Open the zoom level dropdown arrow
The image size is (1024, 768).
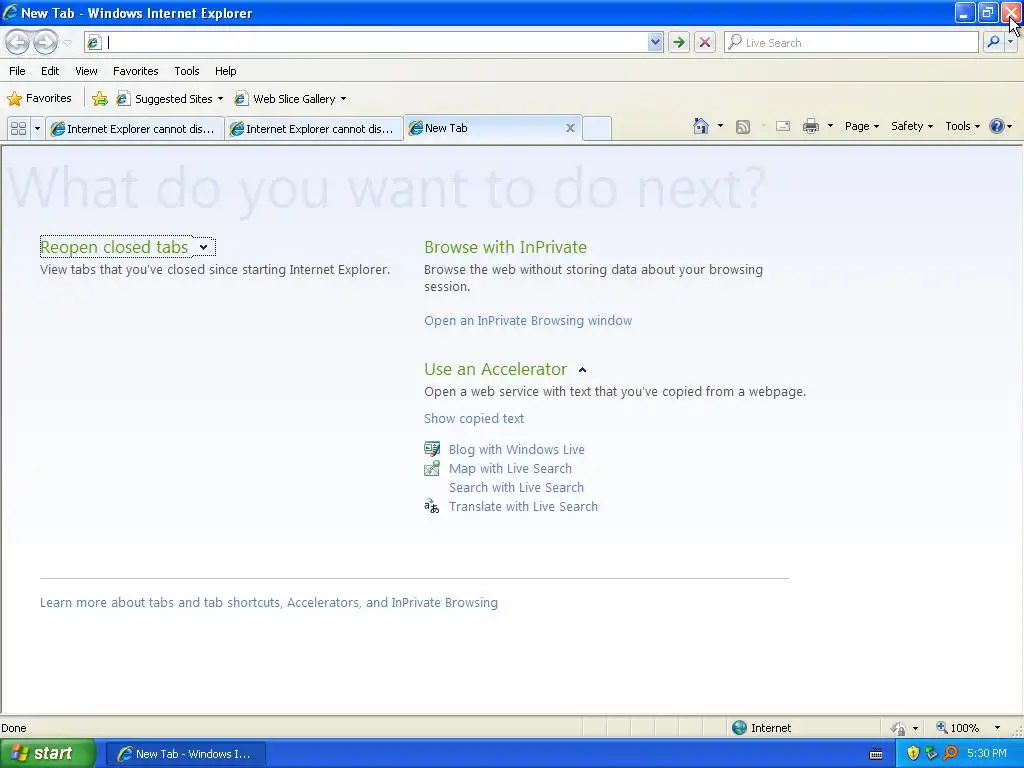click(x=997, y=728)
